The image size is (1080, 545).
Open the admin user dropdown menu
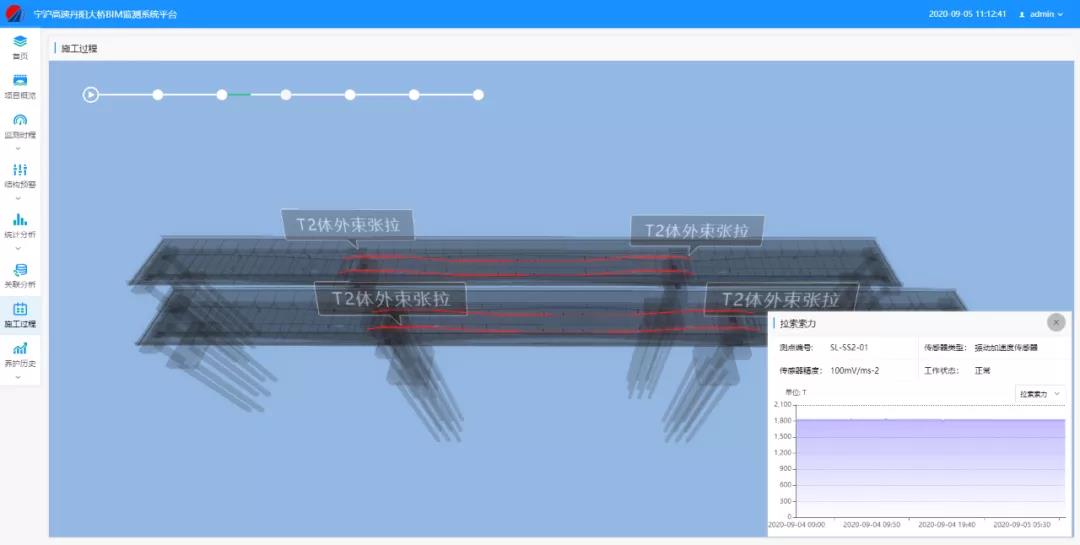click(1041, 14)
